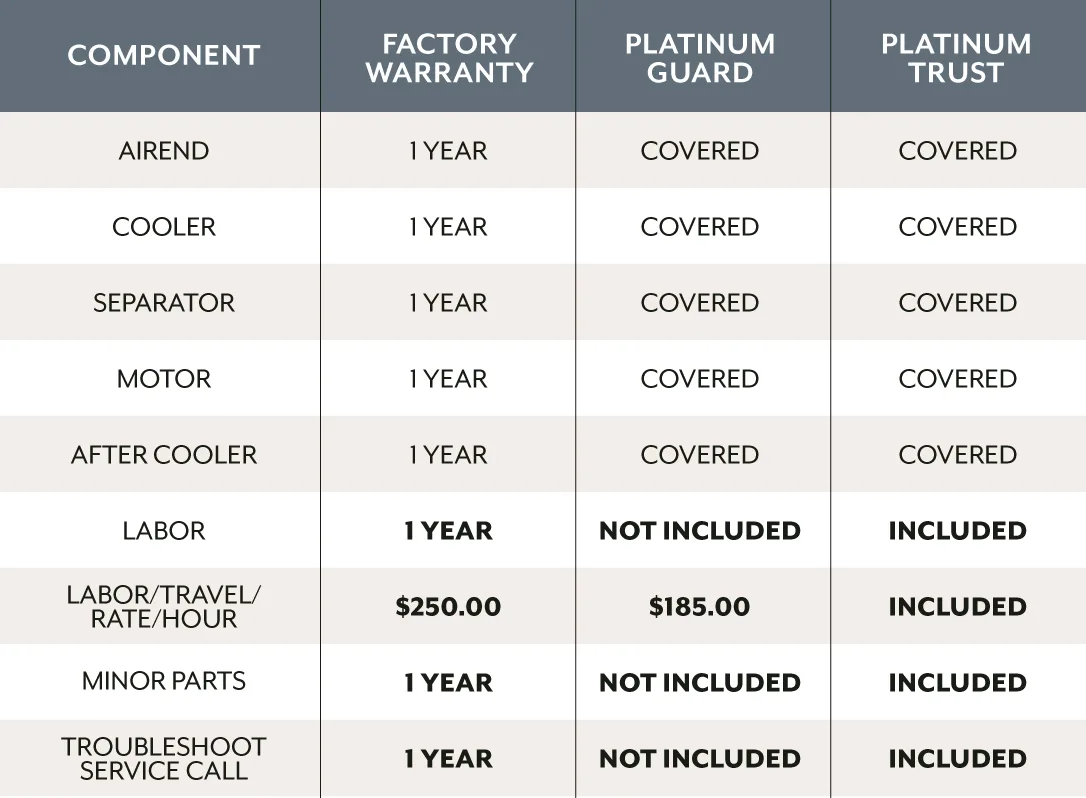This screenshot has height=798, width=1086.
Task: Click the LABOR/TRAVEL/RATE/HOUR row label
Action: [x=164, y=607]
